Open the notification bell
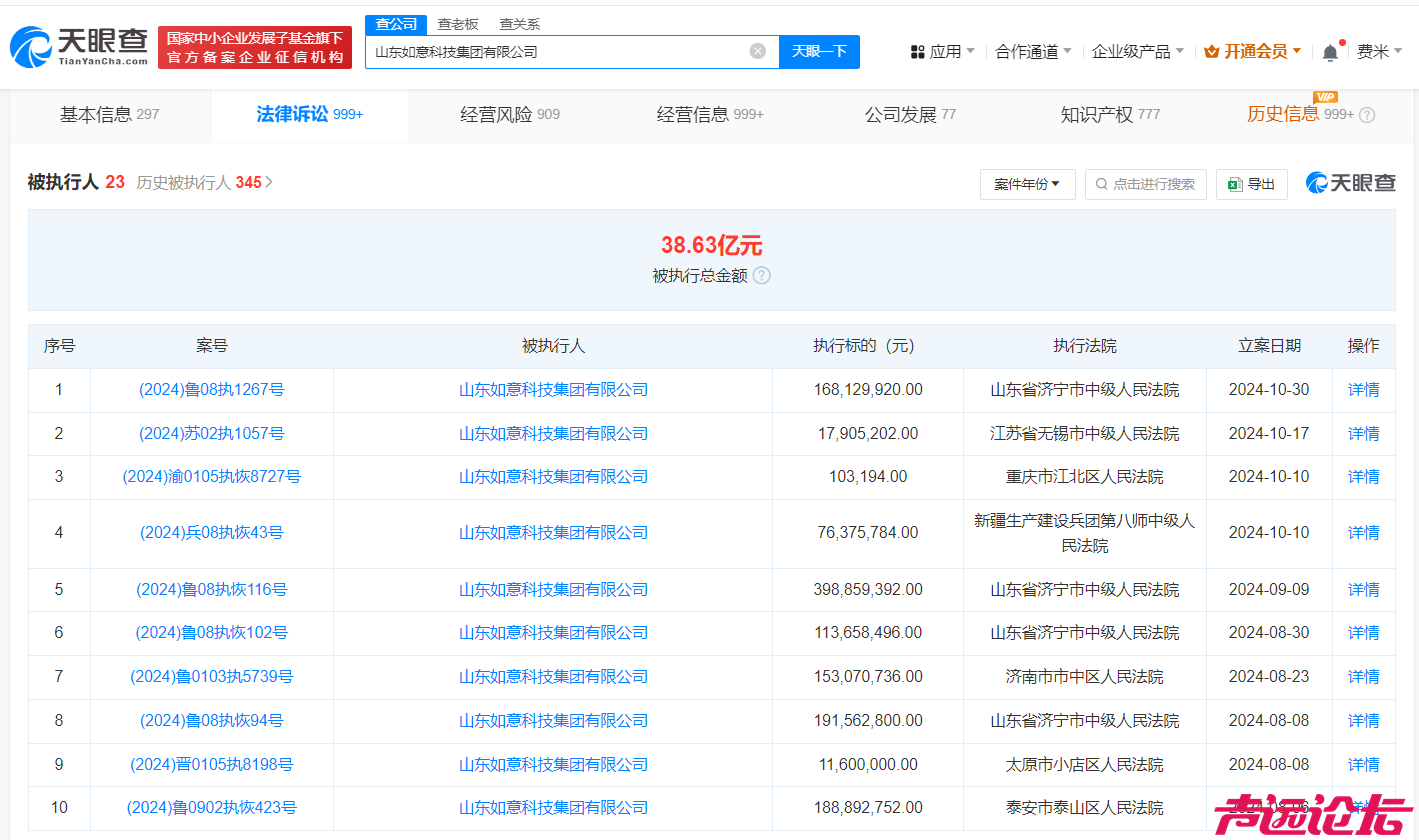1419x840 pixels. (1330, 52)
